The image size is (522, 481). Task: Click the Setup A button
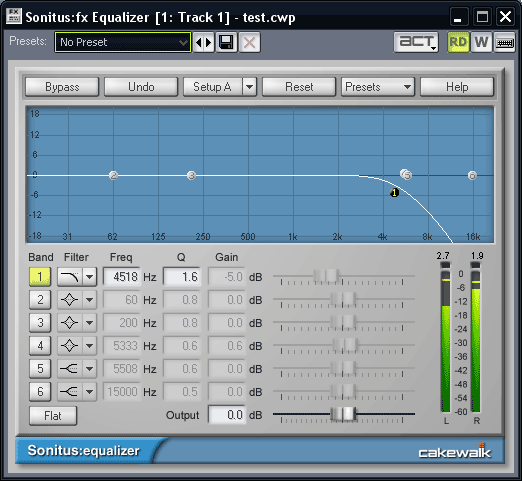click(213, 87)
